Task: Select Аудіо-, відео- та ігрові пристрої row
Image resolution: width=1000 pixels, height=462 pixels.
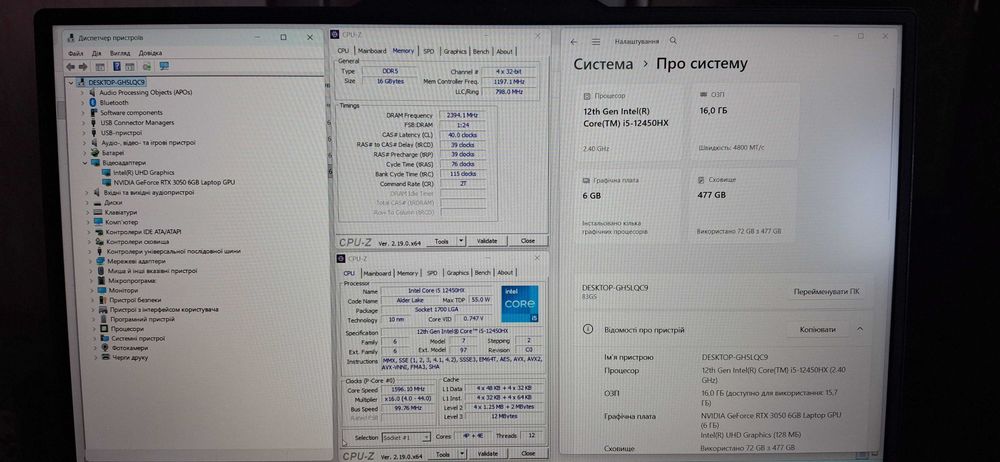Action: point(148,143)
